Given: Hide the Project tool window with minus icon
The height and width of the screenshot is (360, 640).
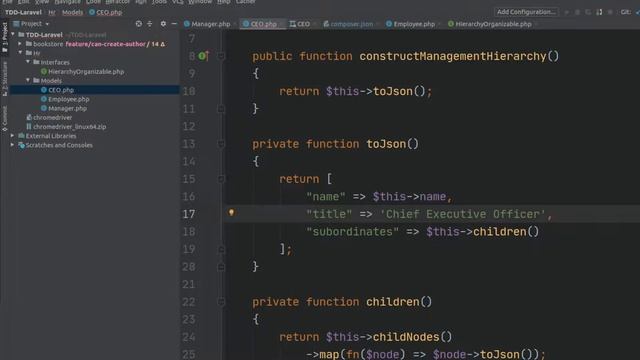Looking at the screenshot, I should (x=174, y=24).
